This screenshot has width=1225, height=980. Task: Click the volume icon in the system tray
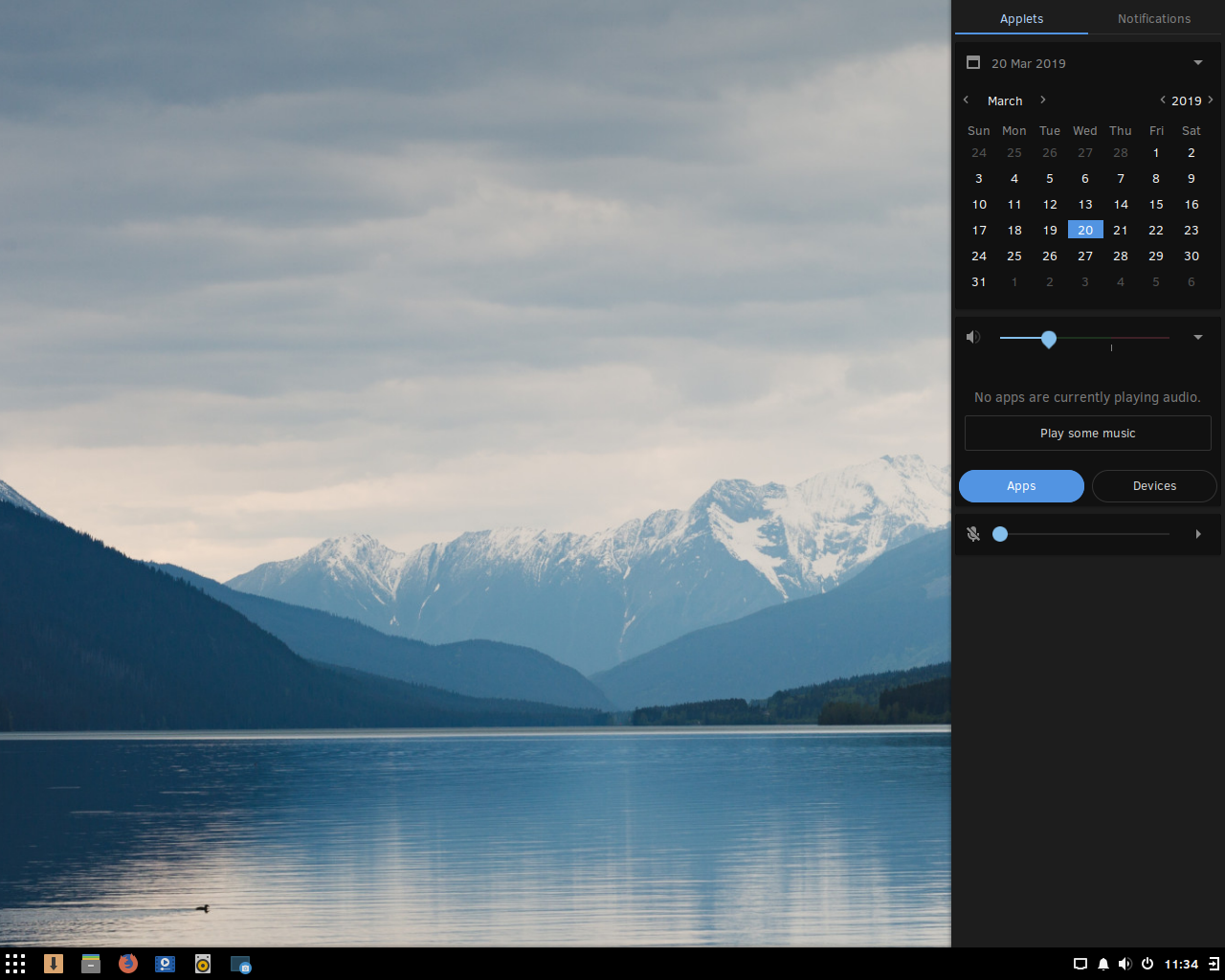1125,964
